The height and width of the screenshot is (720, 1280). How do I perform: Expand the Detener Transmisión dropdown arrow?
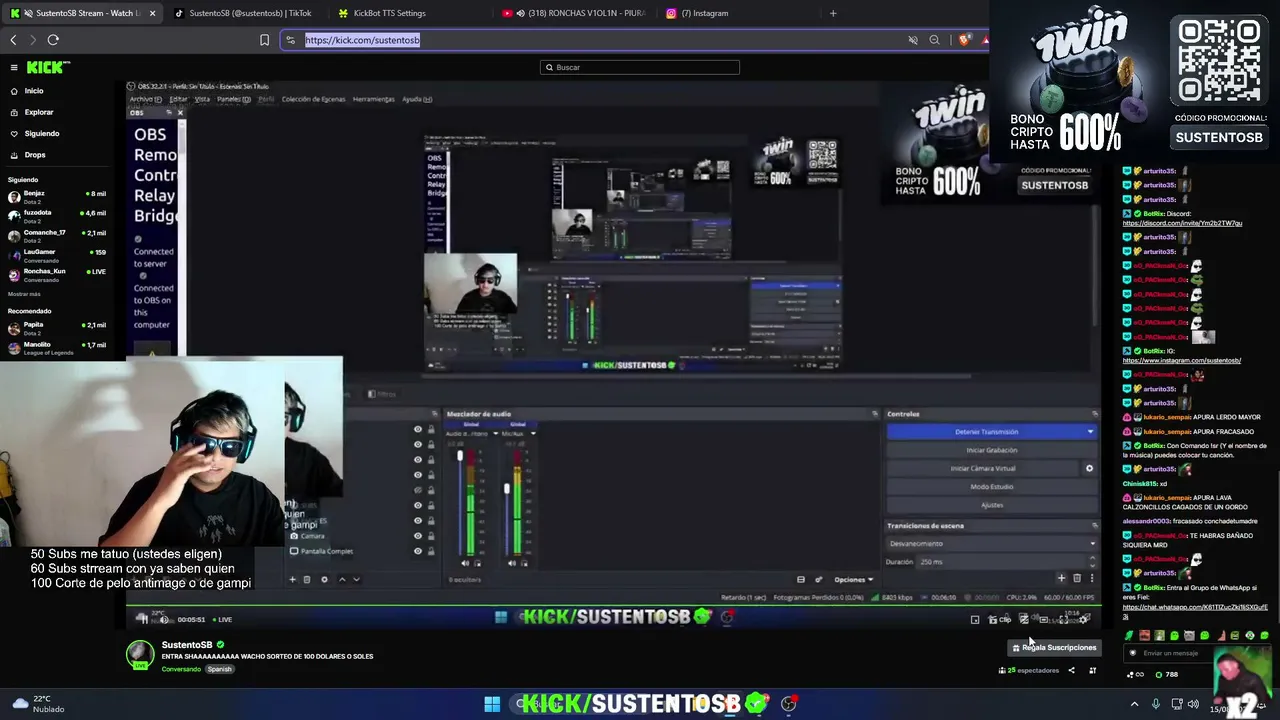pyautogui.click(x=1090, y=432)
